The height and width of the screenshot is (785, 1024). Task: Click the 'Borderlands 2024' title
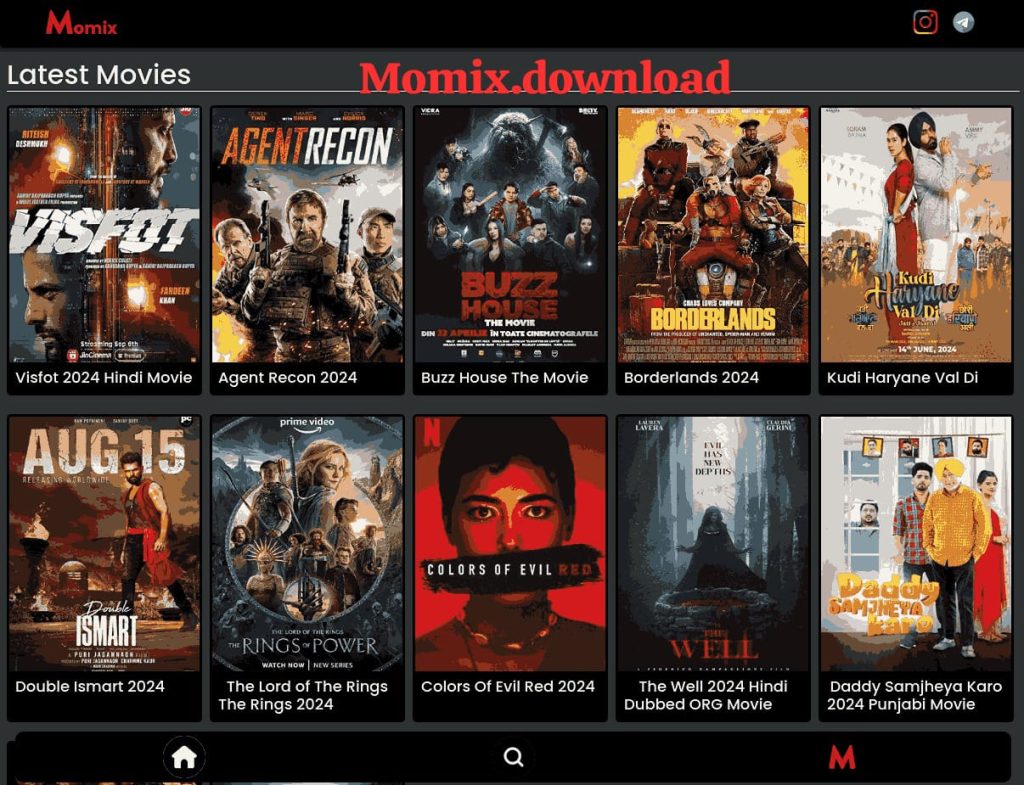(691, 377)
